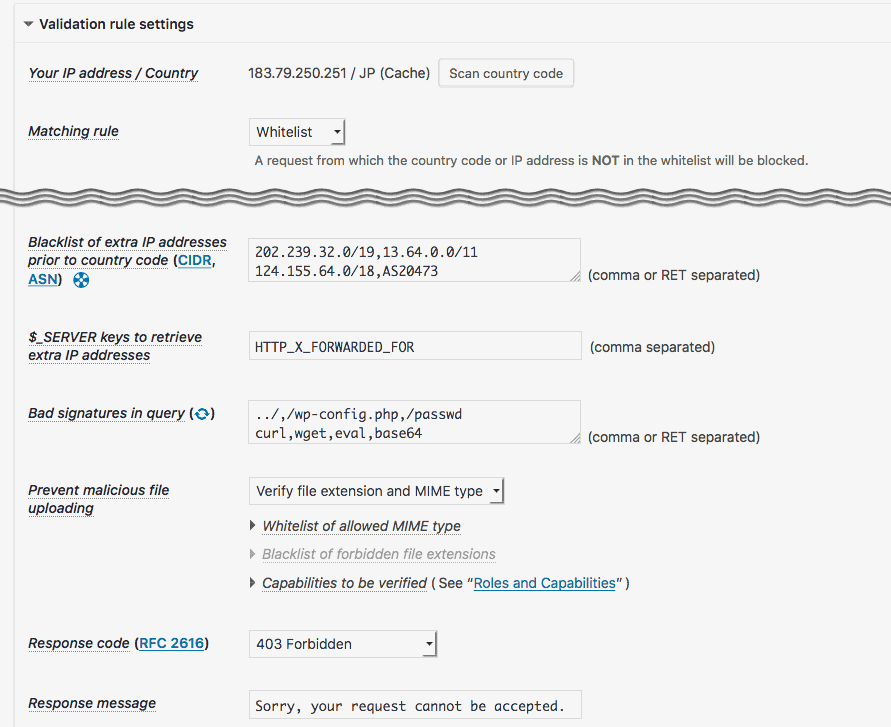Click the $_SERVER keys input field
The height and width of the screenshot is (727, 891).
(x=414, y=347)
